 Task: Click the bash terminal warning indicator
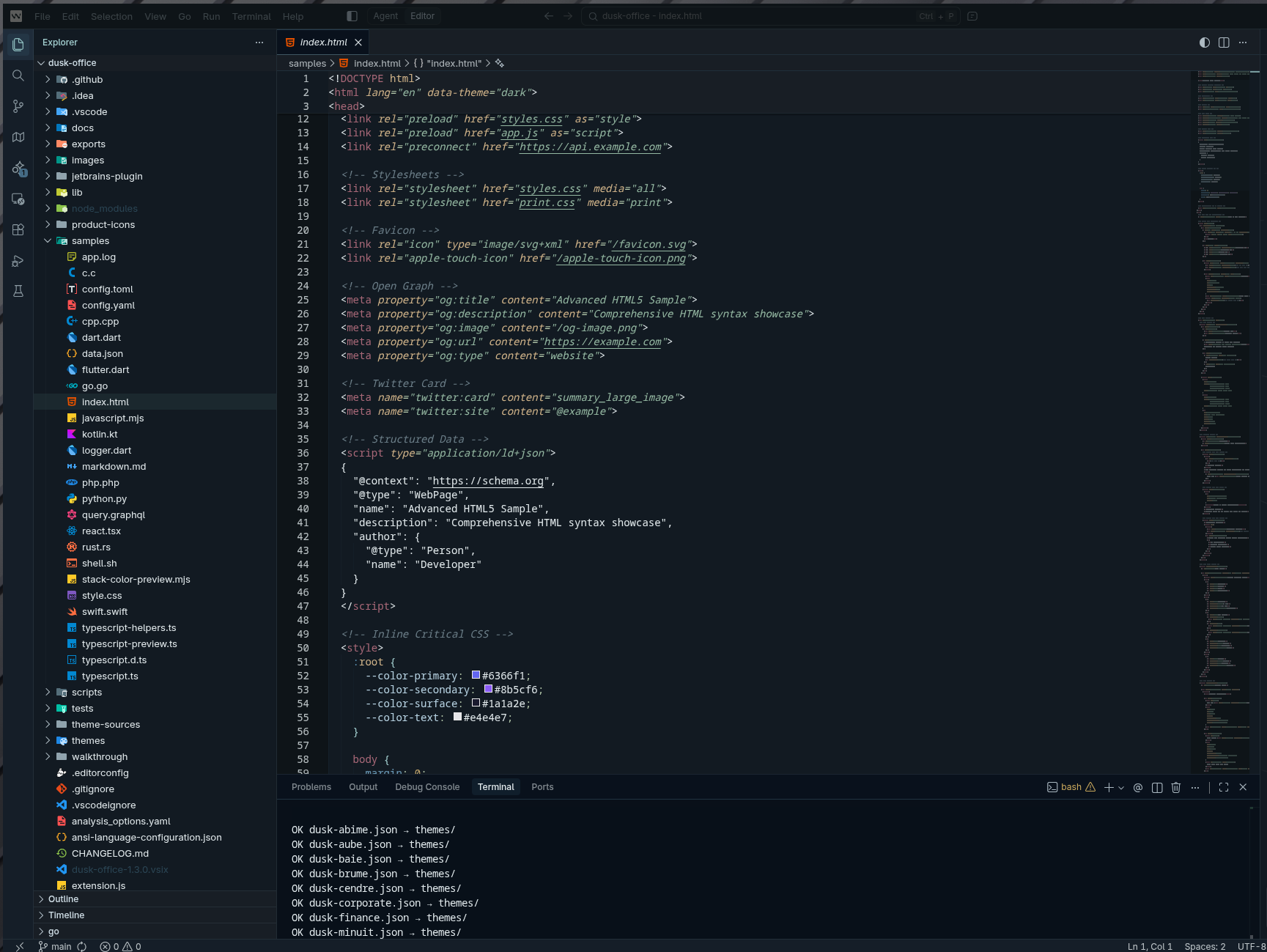pyautogui.click(x=1090, y=787)
